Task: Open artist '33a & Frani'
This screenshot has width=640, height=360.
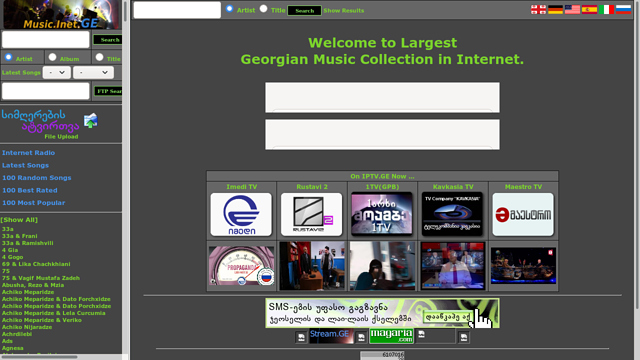Action: tap(20, 236)
